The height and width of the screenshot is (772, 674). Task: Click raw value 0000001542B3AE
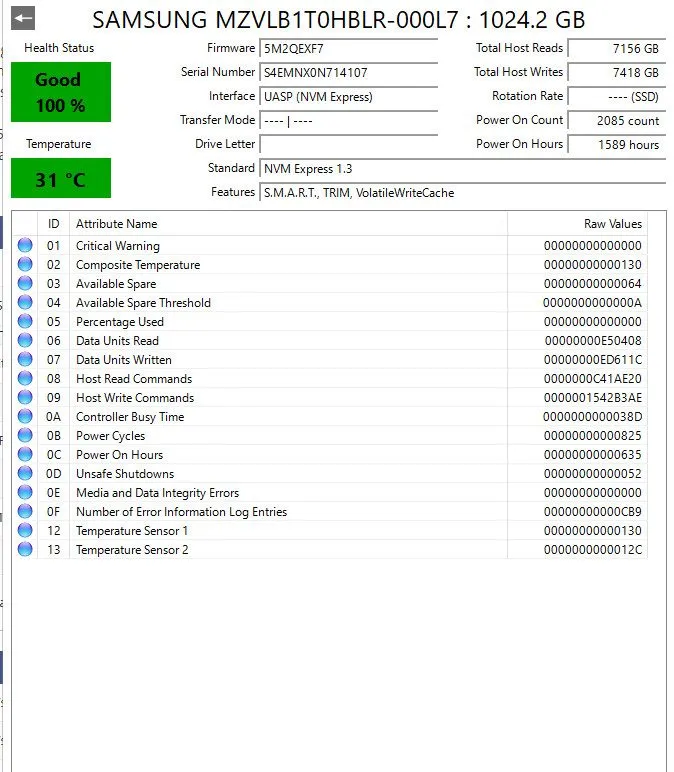pos(593,398)
